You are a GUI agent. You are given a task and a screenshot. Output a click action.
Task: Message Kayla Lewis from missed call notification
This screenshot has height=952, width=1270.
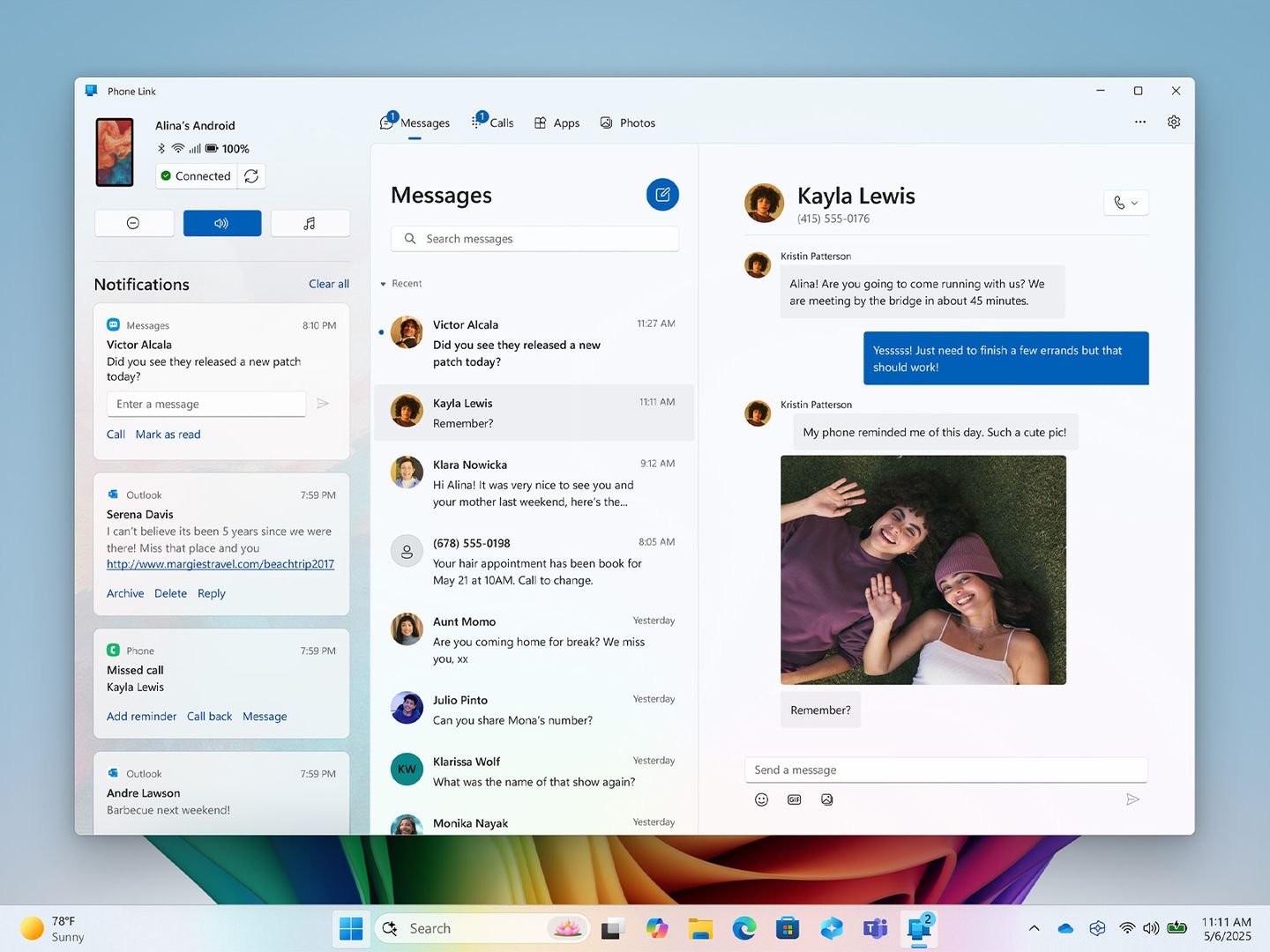(265, 717)
